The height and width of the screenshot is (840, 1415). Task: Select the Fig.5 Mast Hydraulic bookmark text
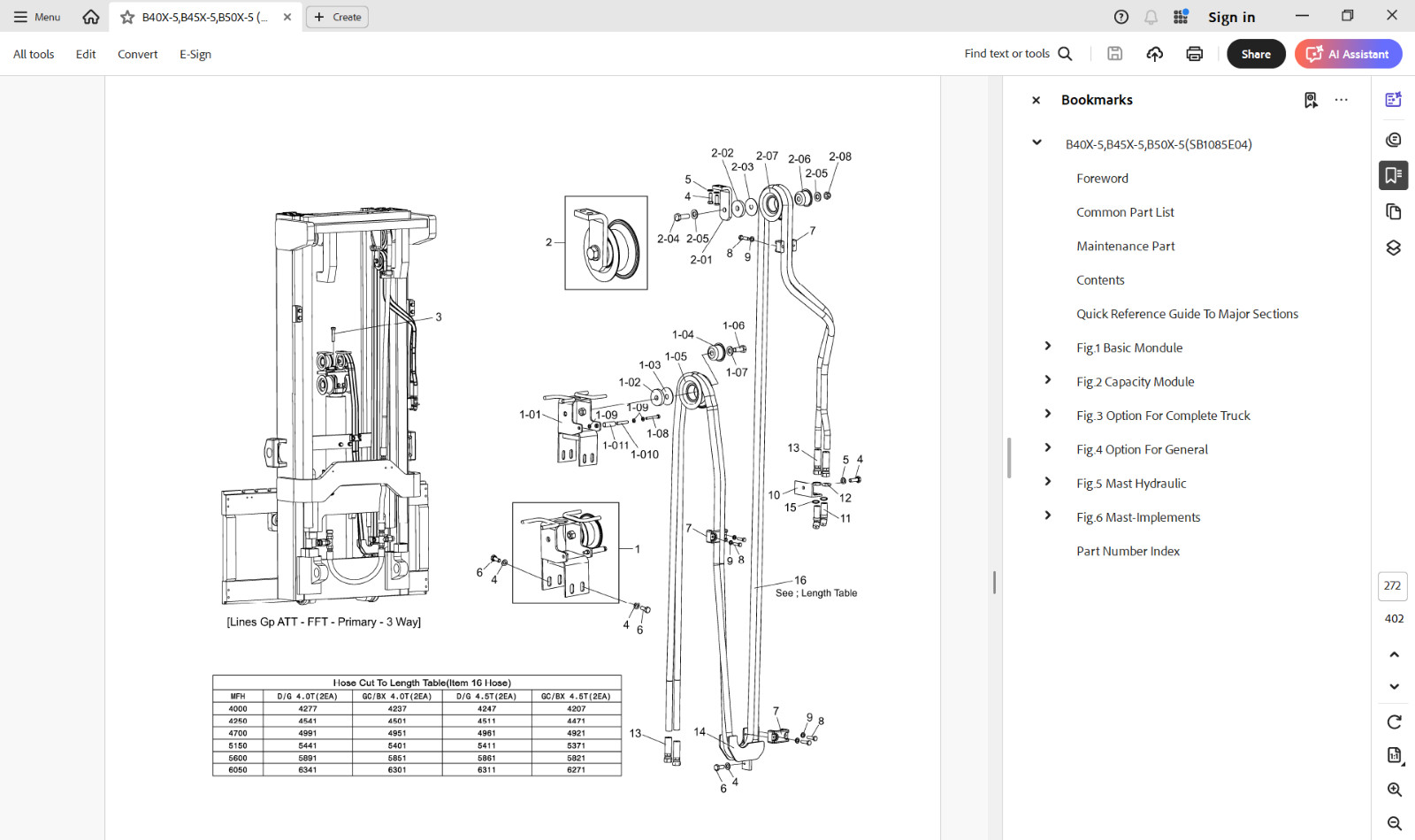pos(1131,484)
